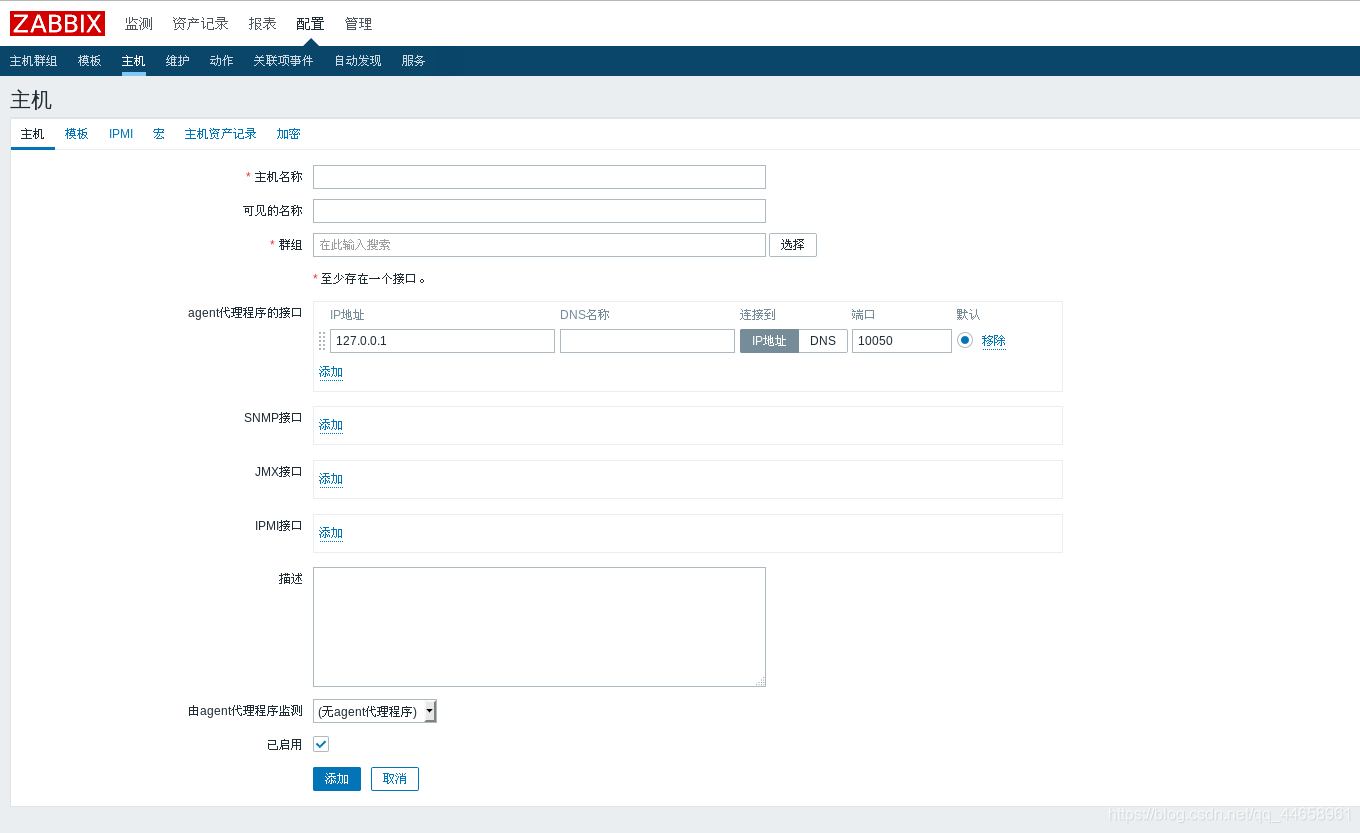Switch to the 加密 tab

289,134
